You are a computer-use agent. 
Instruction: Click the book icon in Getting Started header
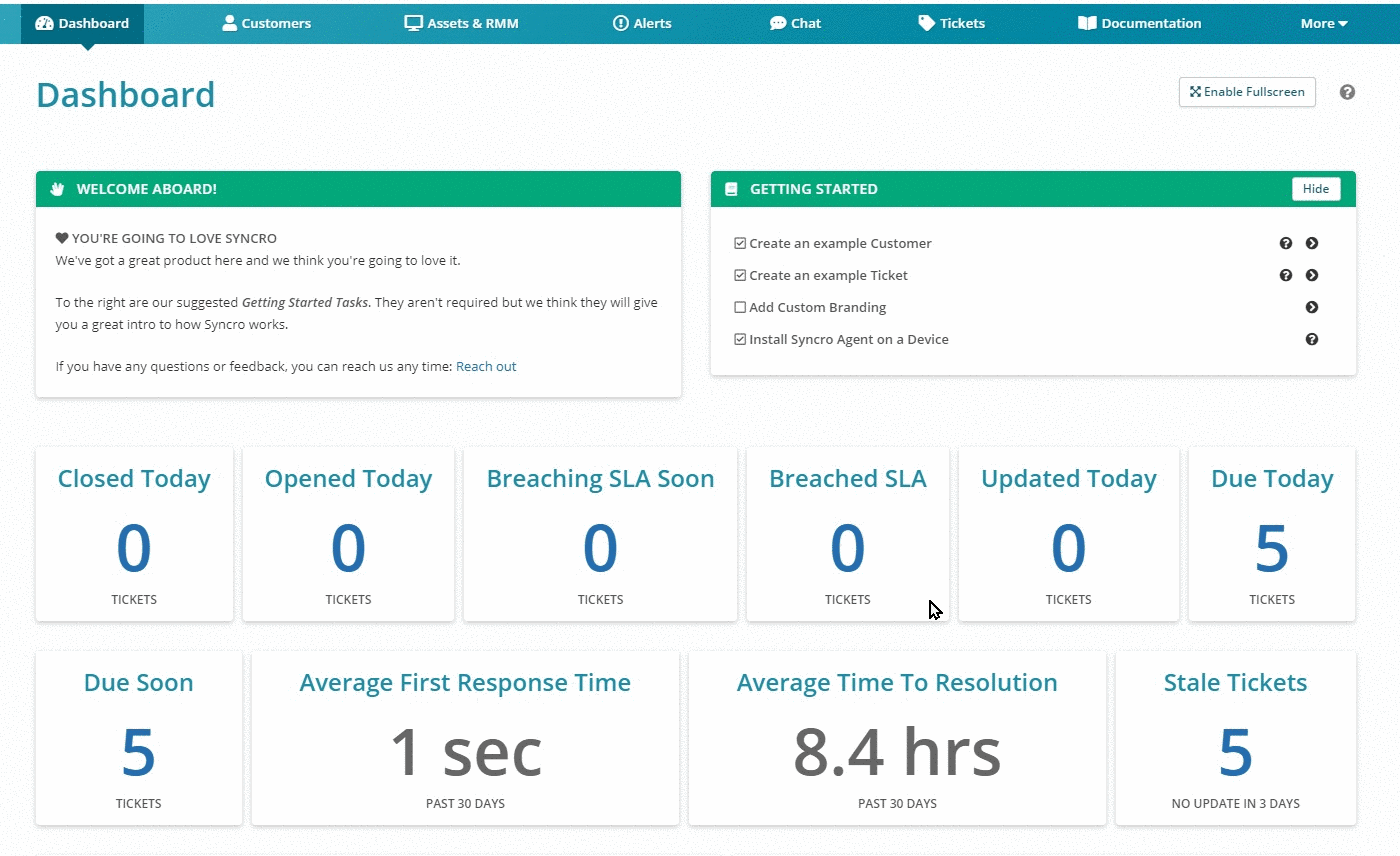pos(731,189)
